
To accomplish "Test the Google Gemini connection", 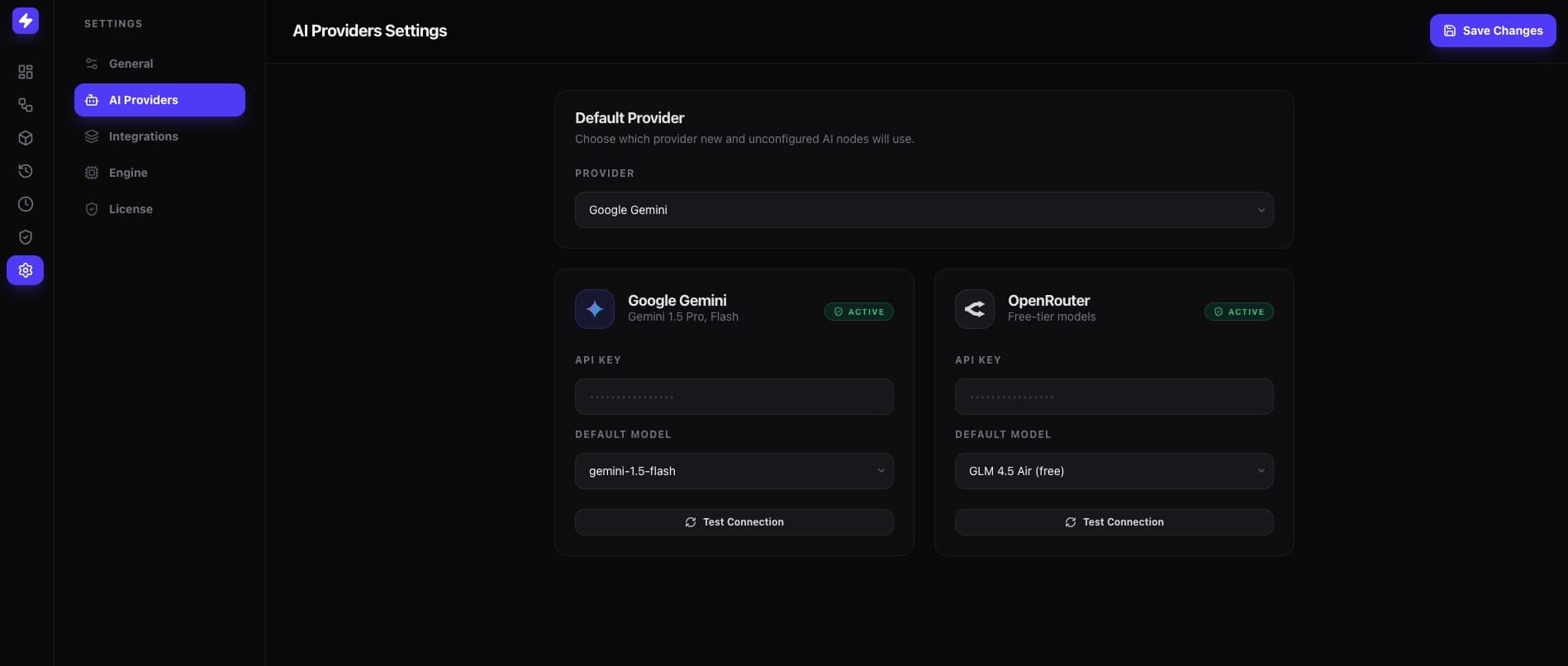I will [x=734, y=522].
